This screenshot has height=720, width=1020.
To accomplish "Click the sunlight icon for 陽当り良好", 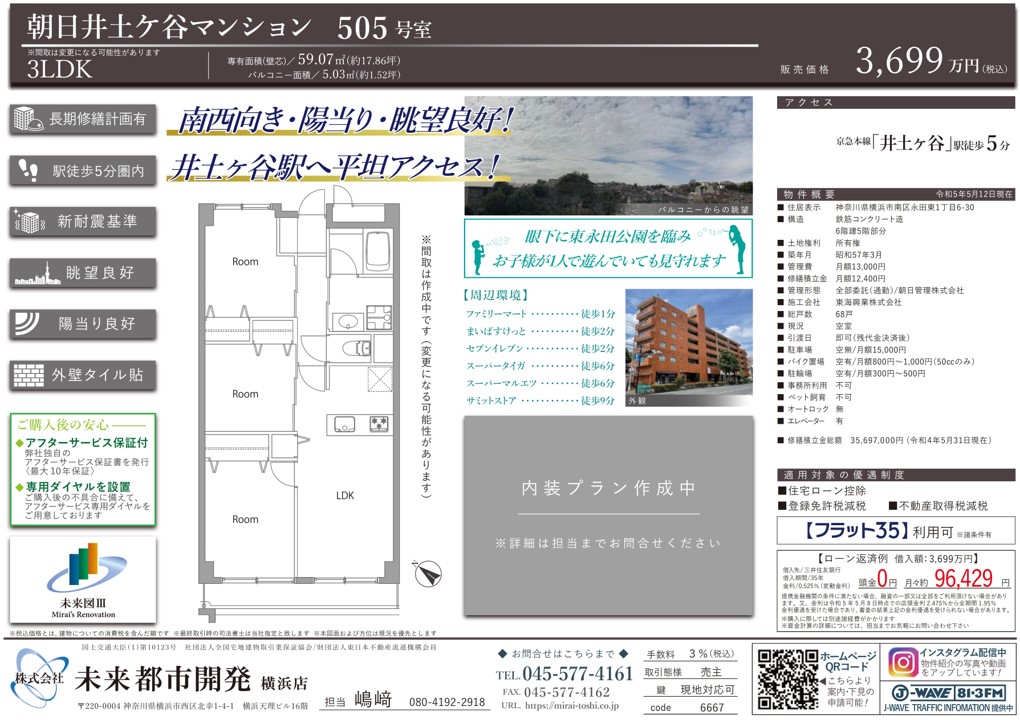I will click(27, 323).
